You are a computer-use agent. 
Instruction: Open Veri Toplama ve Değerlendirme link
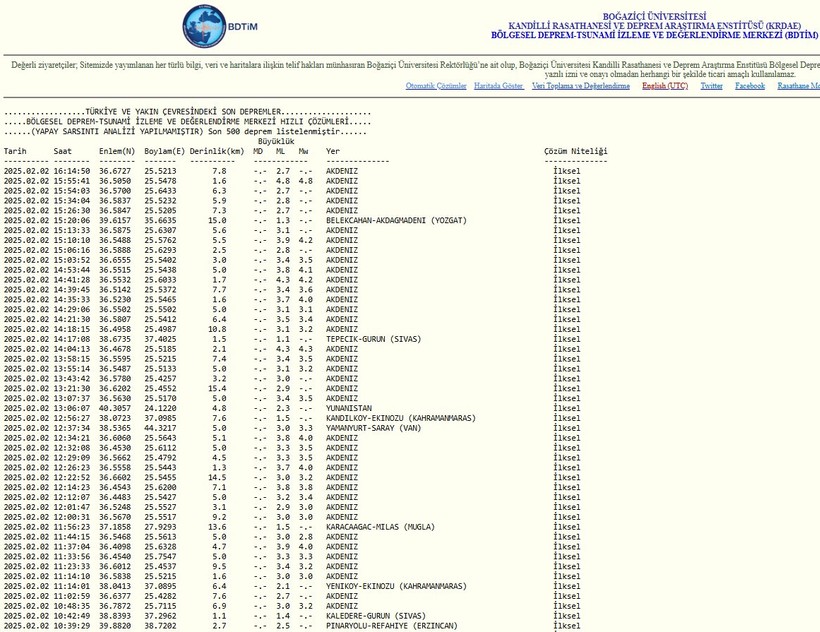tap(580, 86)
